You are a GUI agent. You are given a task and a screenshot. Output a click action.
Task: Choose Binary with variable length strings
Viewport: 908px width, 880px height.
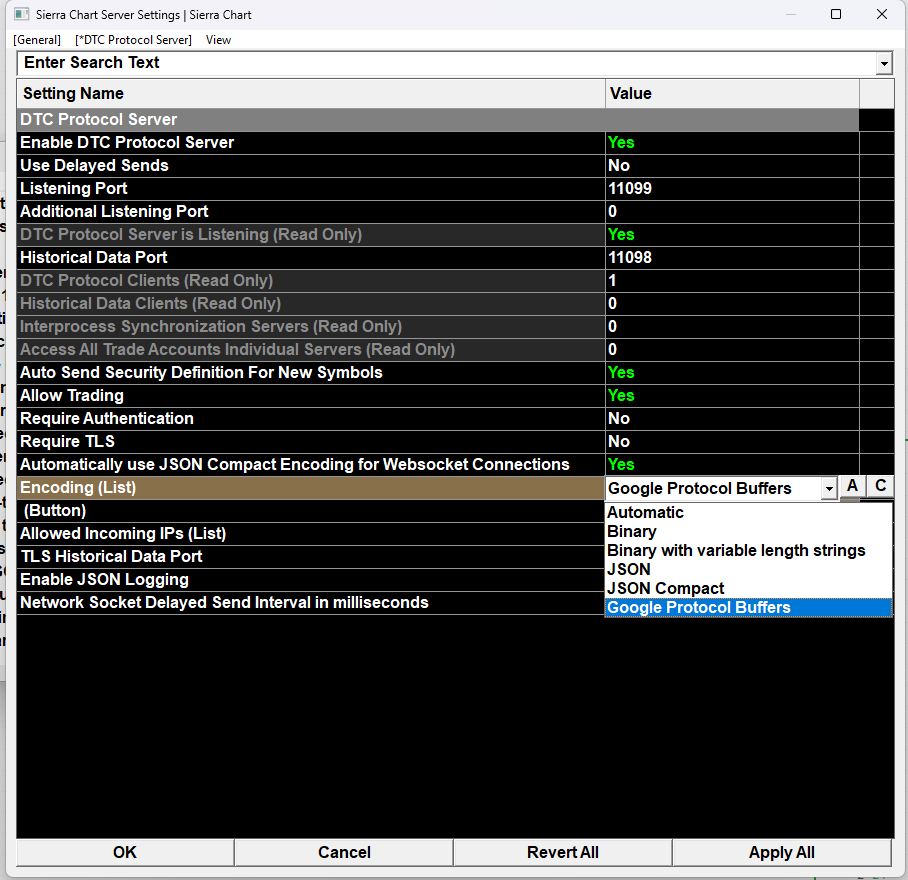tap(749, 551)
